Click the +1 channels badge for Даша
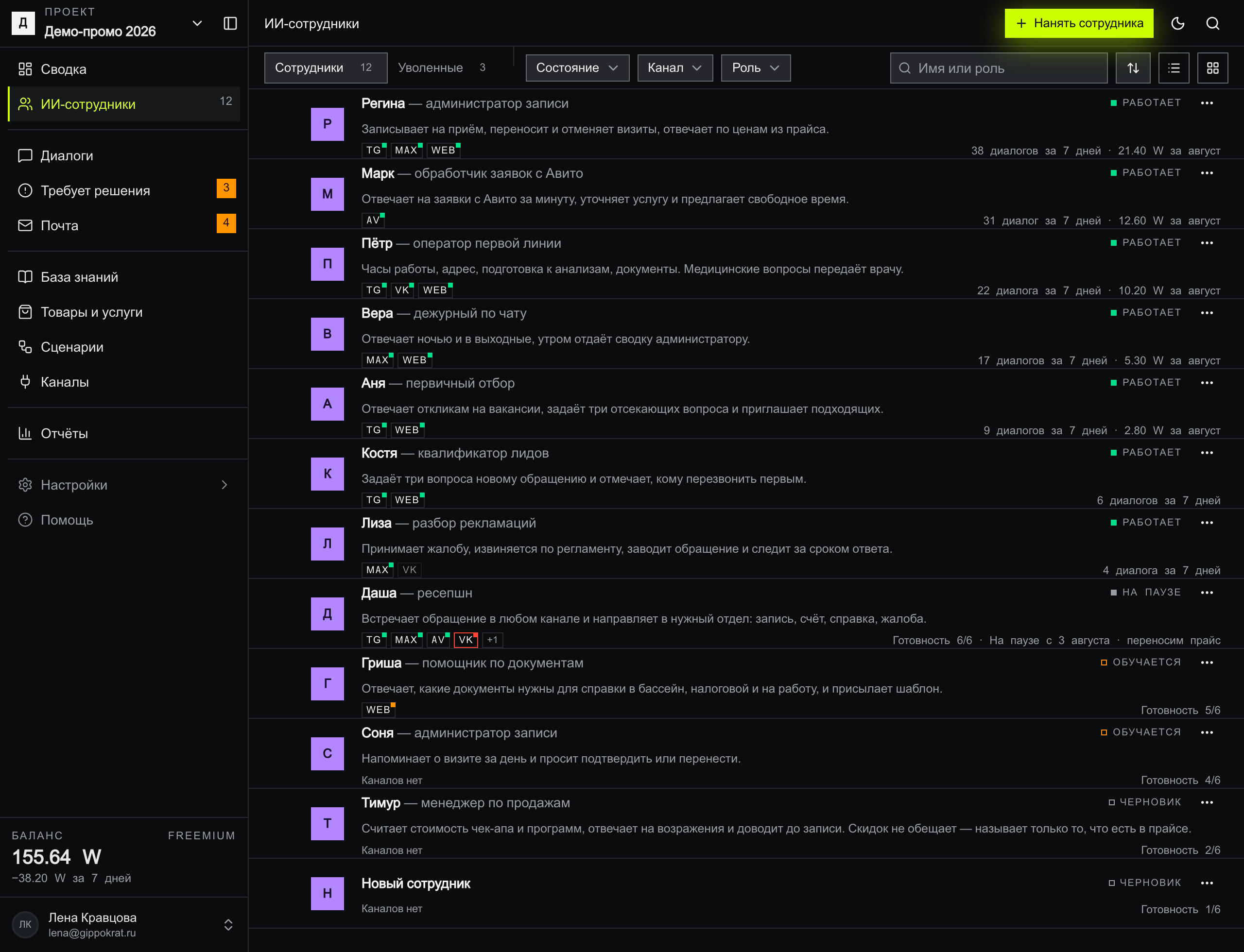 coord(492,640)
